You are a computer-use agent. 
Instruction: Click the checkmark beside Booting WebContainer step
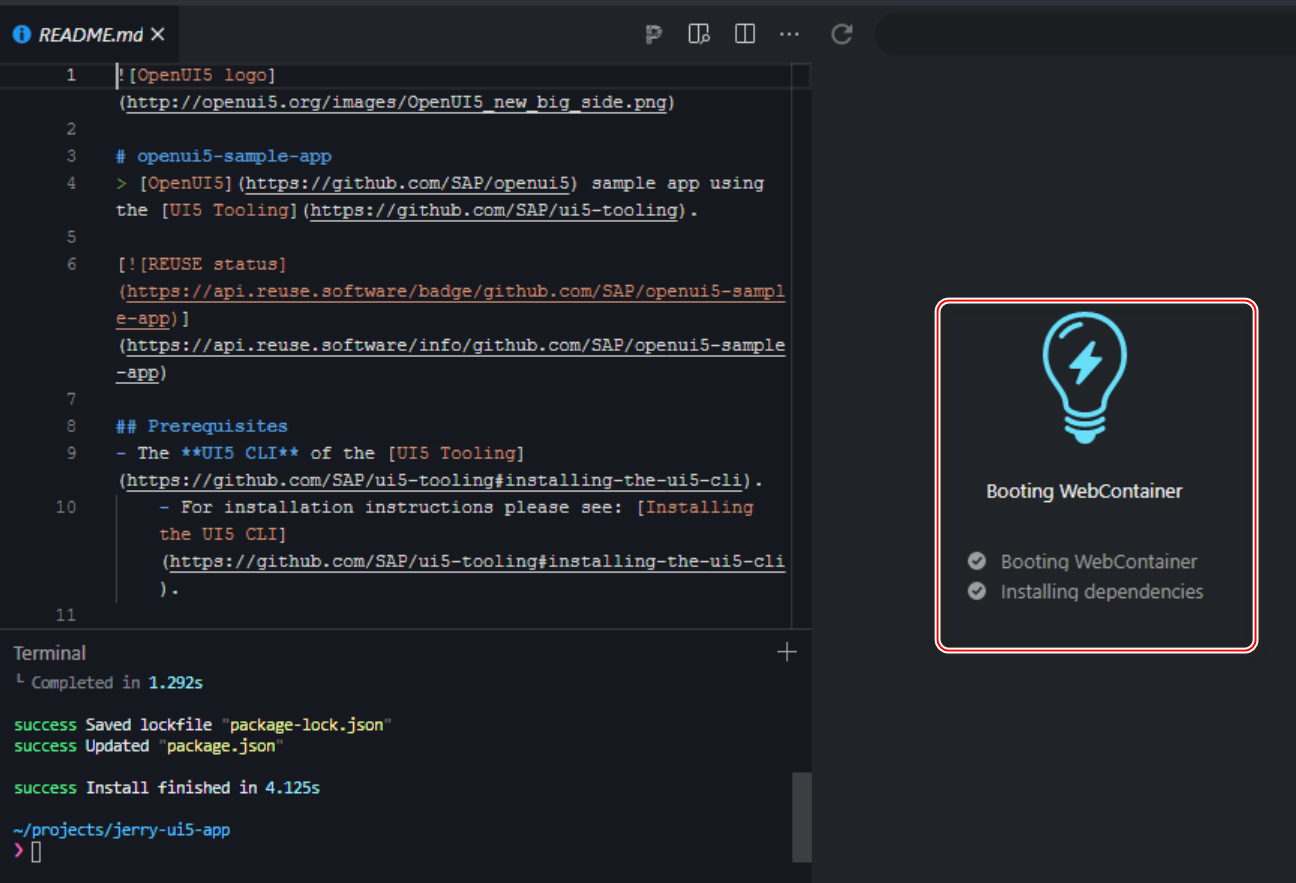[977, 561]
